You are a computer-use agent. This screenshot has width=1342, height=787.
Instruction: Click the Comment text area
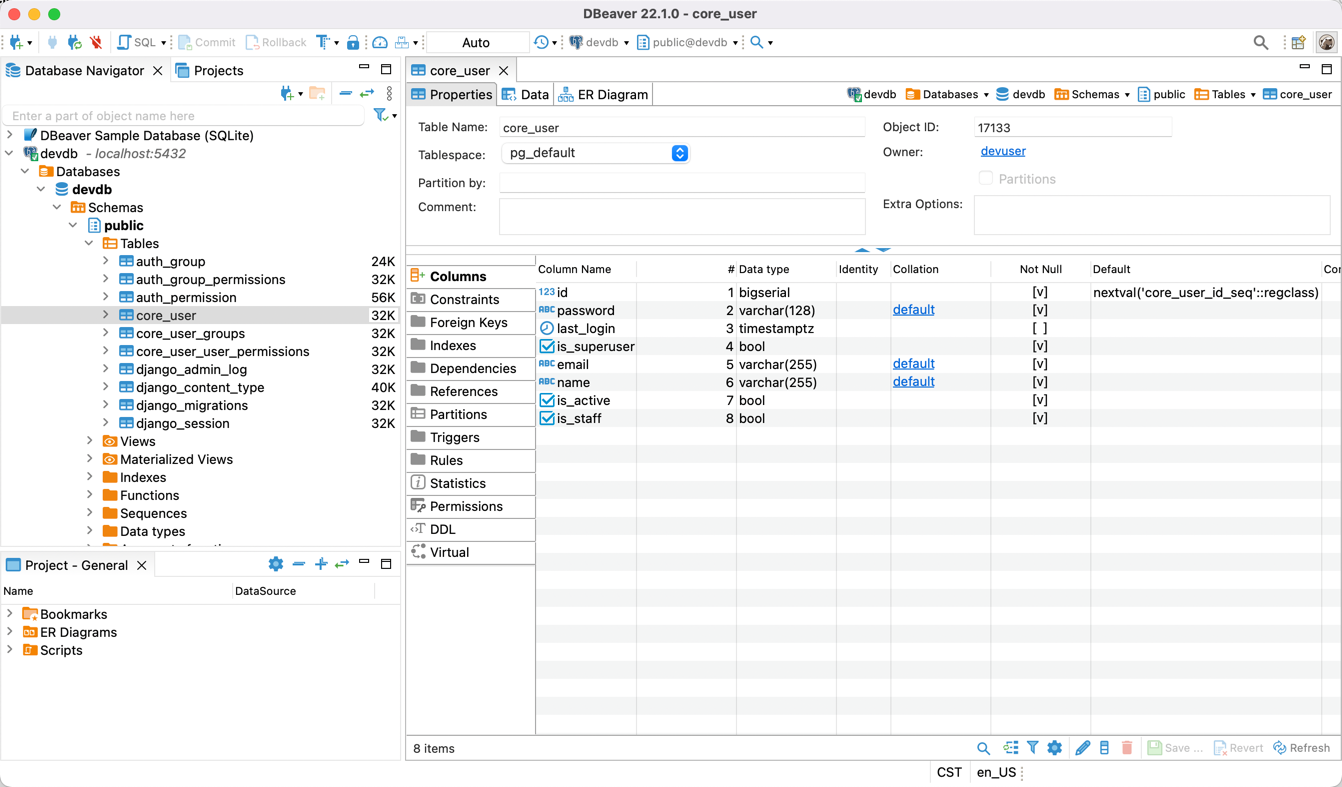tap(682, 216)
